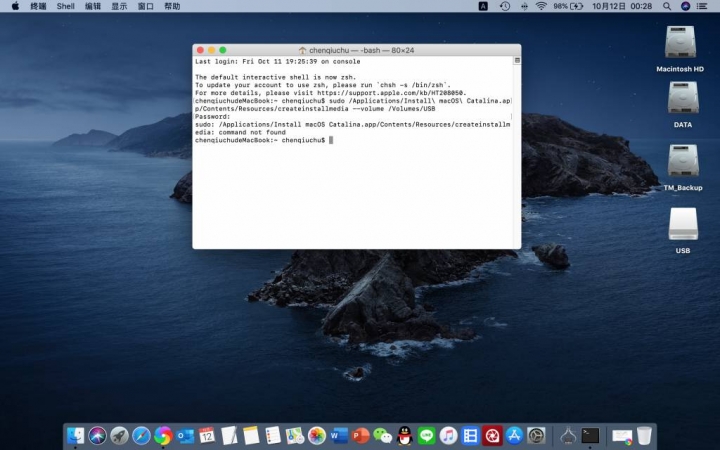
Task: Open the colorful swirl browser icon in Dock
Action: [x=163, y=435]
